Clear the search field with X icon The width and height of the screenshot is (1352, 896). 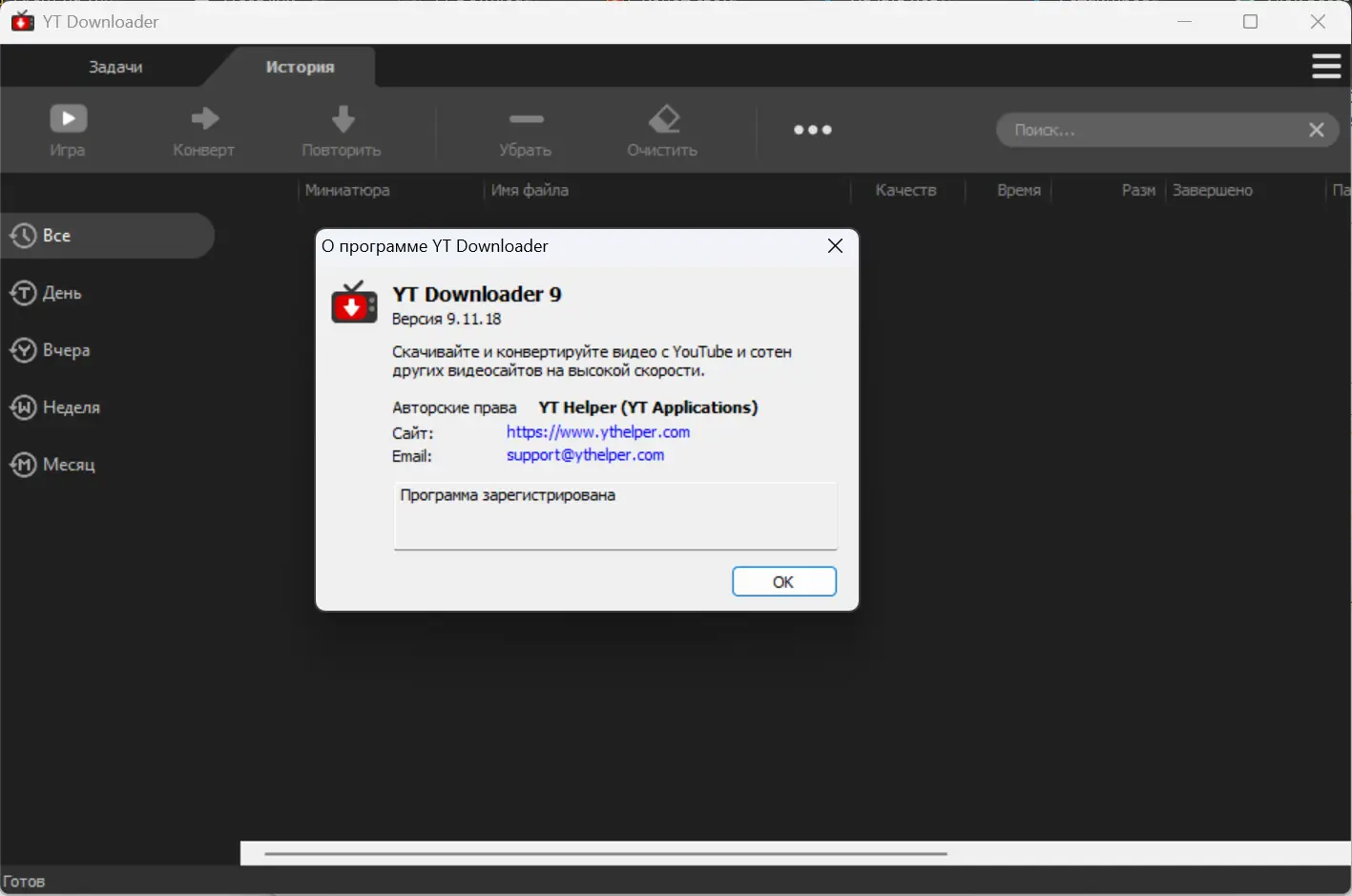pyautogui.click(x=1317, y=130)
